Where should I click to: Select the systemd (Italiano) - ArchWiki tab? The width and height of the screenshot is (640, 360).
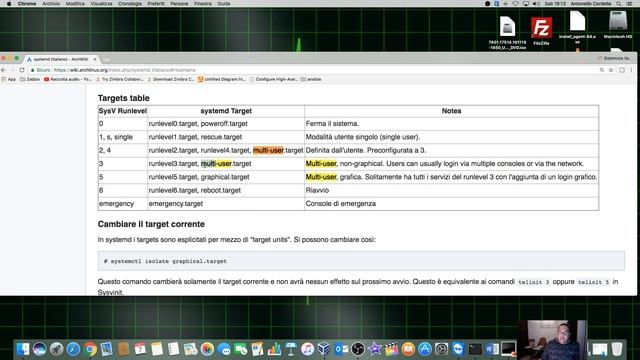[60, 59]
